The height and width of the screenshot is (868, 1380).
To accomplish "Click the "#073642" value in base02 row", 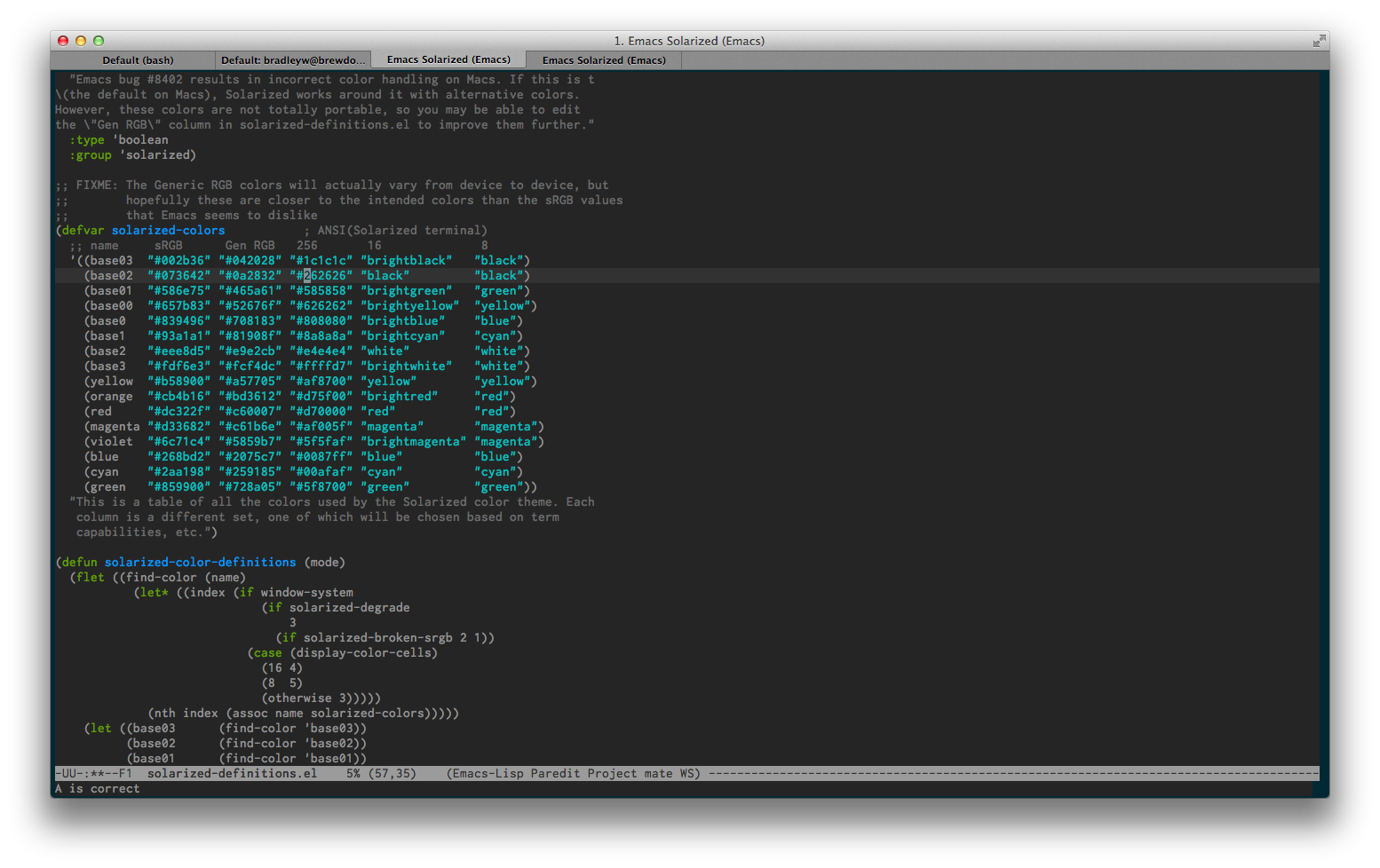I will pyautogui.click(x=179, y=276).
